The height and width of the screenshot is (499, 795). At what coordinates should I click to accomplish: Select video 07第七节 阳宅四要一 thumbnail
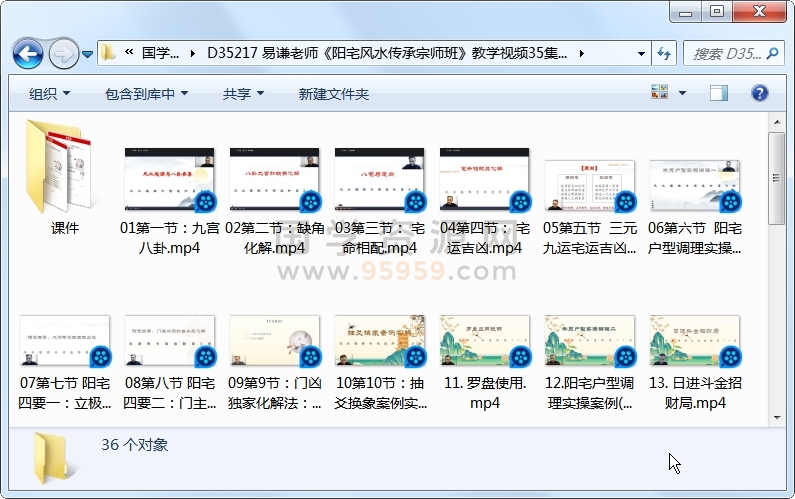tap(64, 340)
